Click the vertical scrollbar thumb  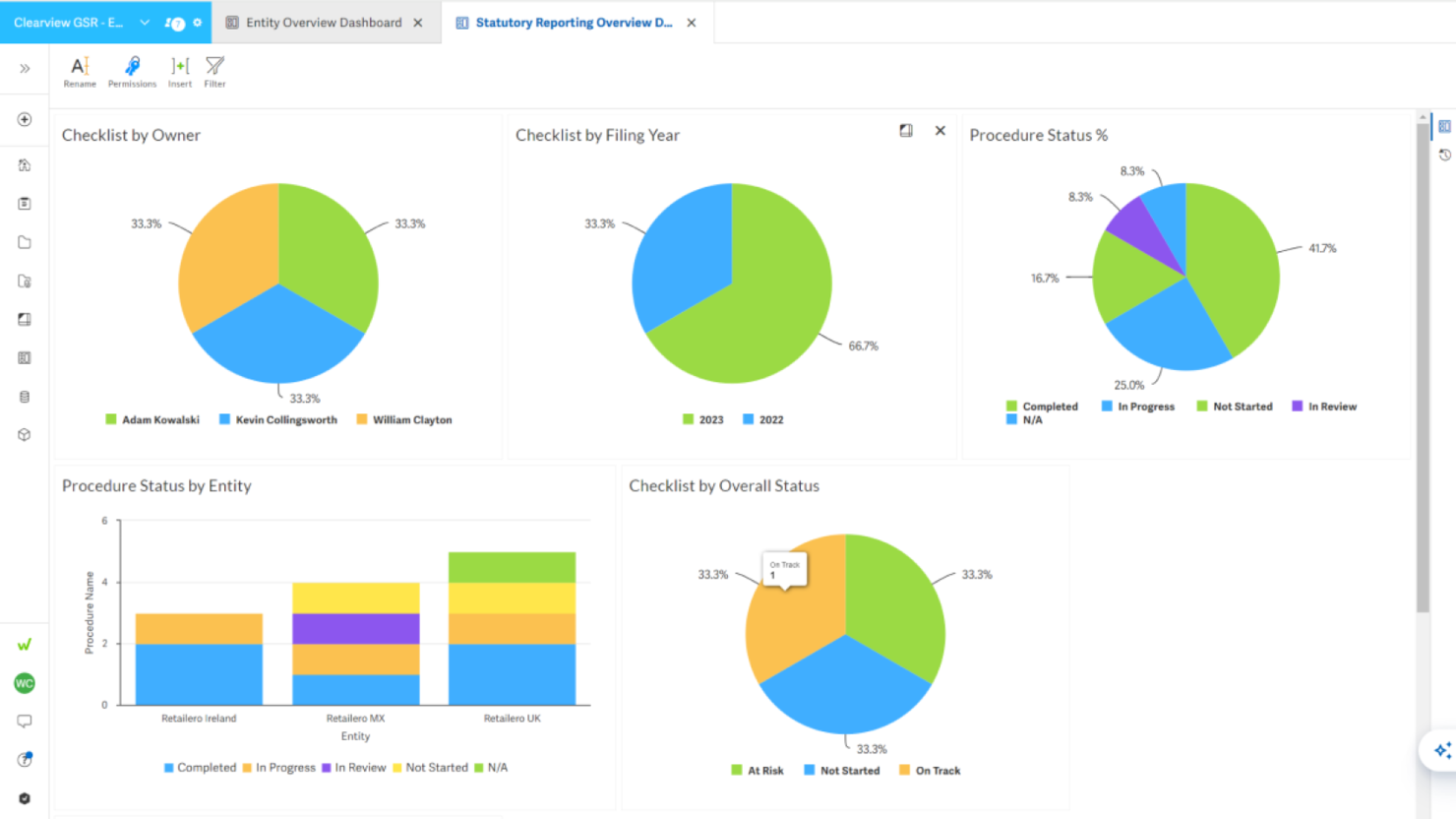pyautogui.click(x=1423, y=366)
